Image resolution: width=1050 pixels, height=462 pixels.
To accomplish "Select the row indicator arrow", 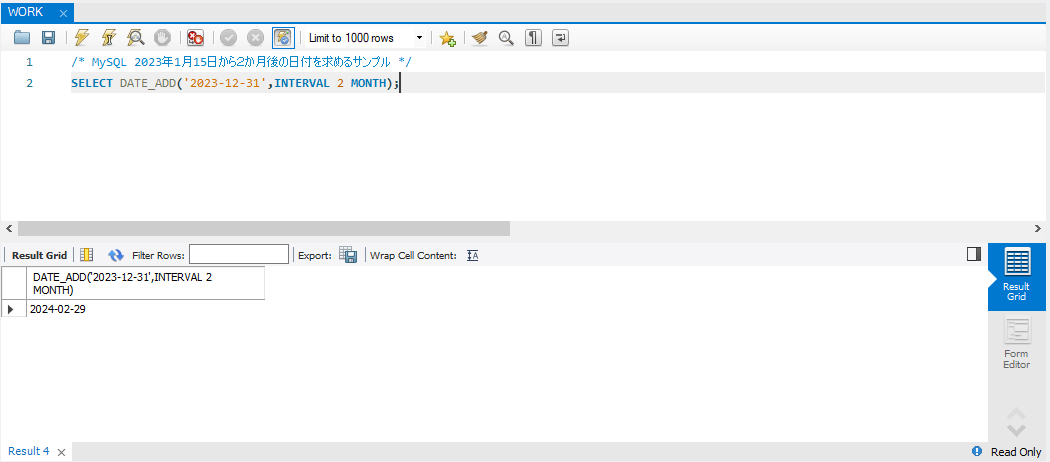I will click(x=11, y=309).
